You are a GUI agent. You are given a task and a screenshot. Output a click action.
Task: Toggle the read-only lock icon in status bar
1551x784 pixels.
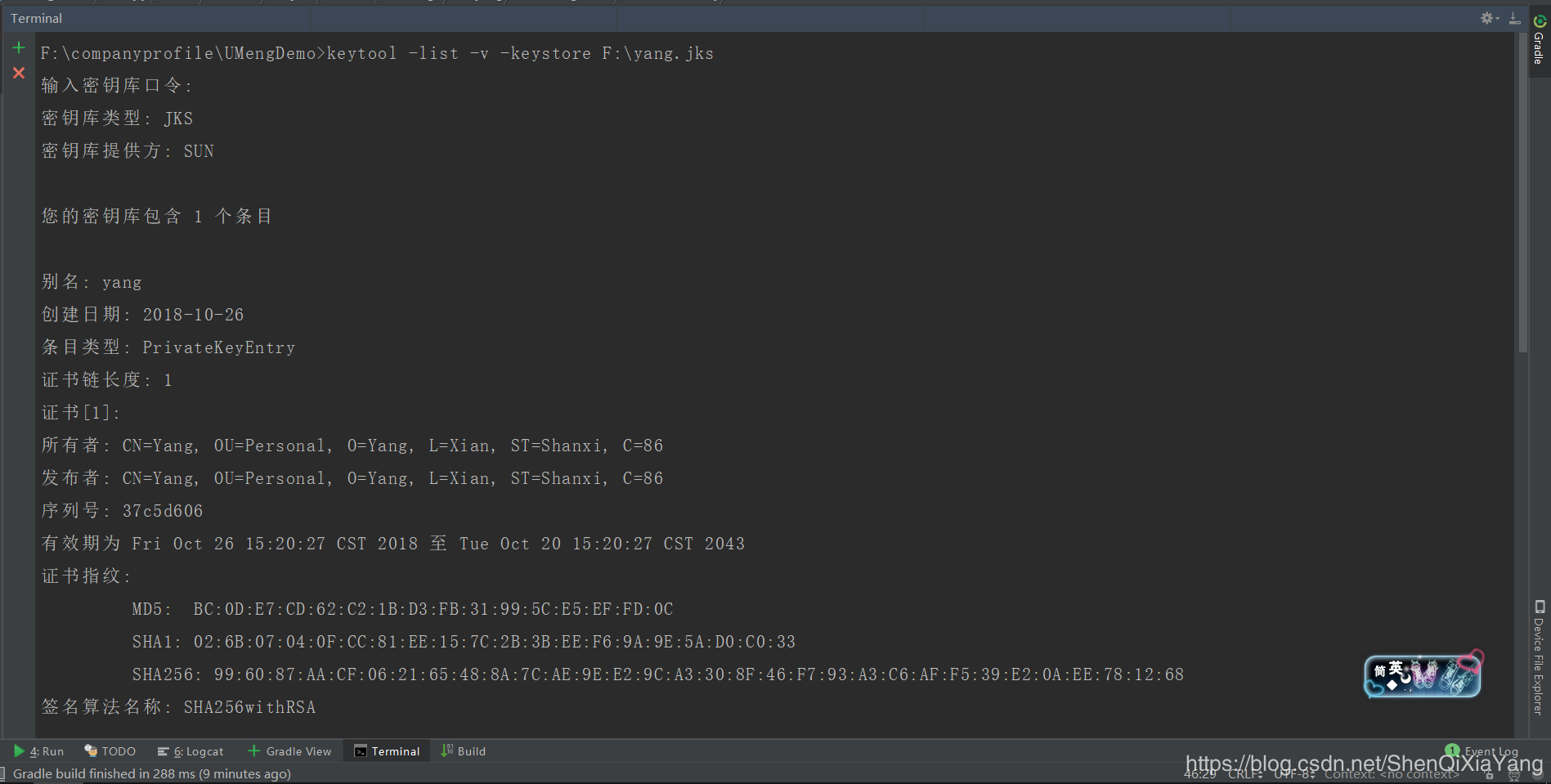pos(1490,774)
